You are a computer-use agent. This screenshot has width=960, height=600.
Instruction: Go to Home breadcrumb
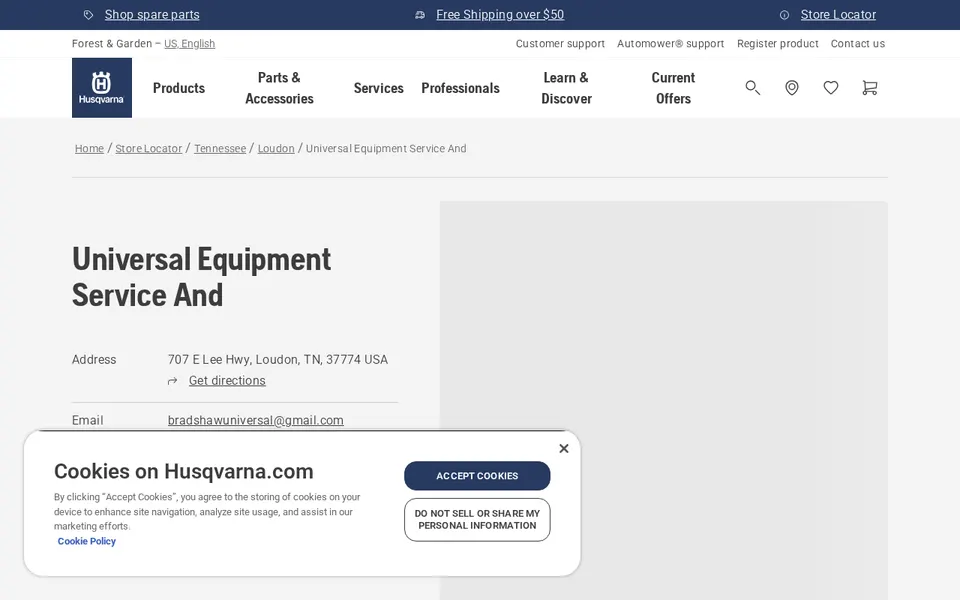pyautogui.click(x=89, y=148)
